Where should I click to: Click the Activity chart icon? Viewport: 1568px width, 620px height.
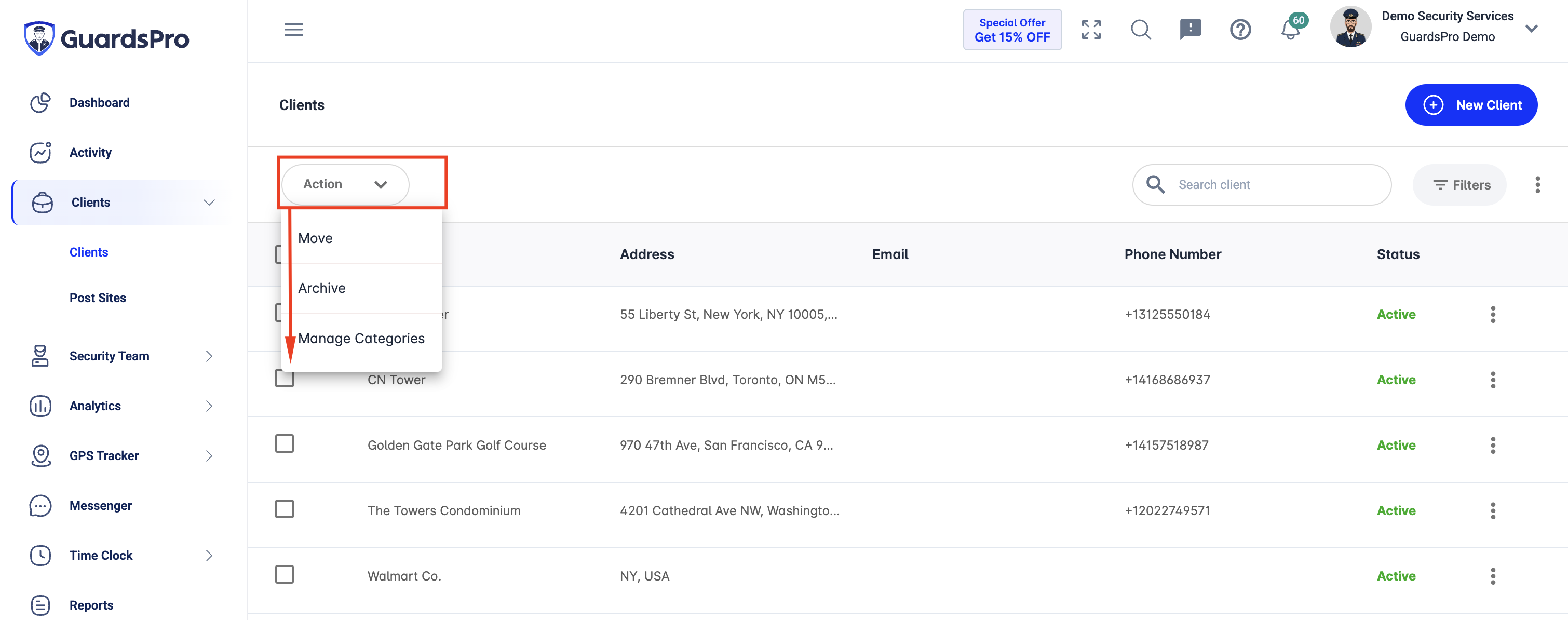coord(40,152)
